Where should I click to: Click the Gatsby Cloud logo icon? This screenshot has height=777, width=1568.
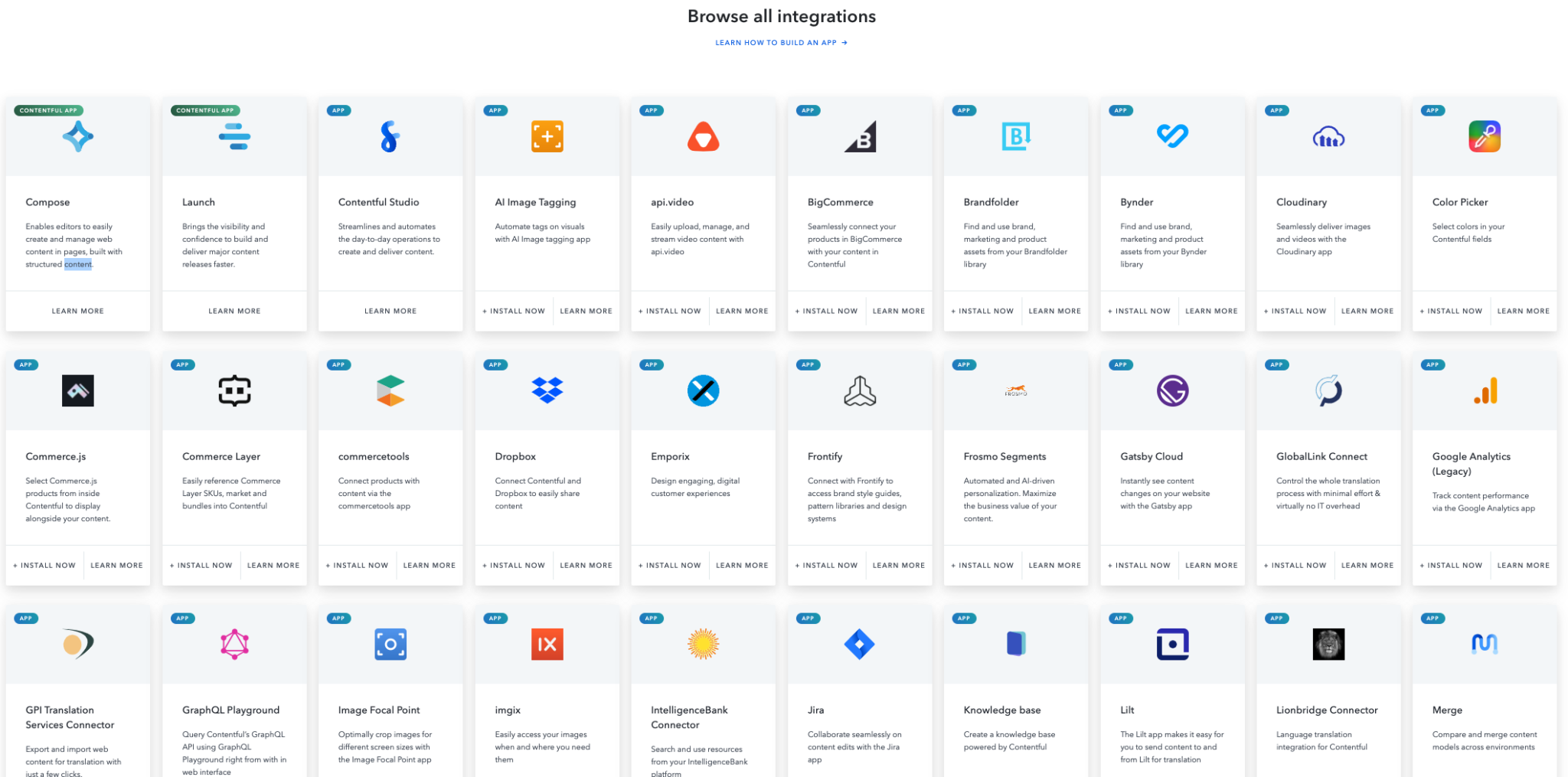(x=1172, y=390)
